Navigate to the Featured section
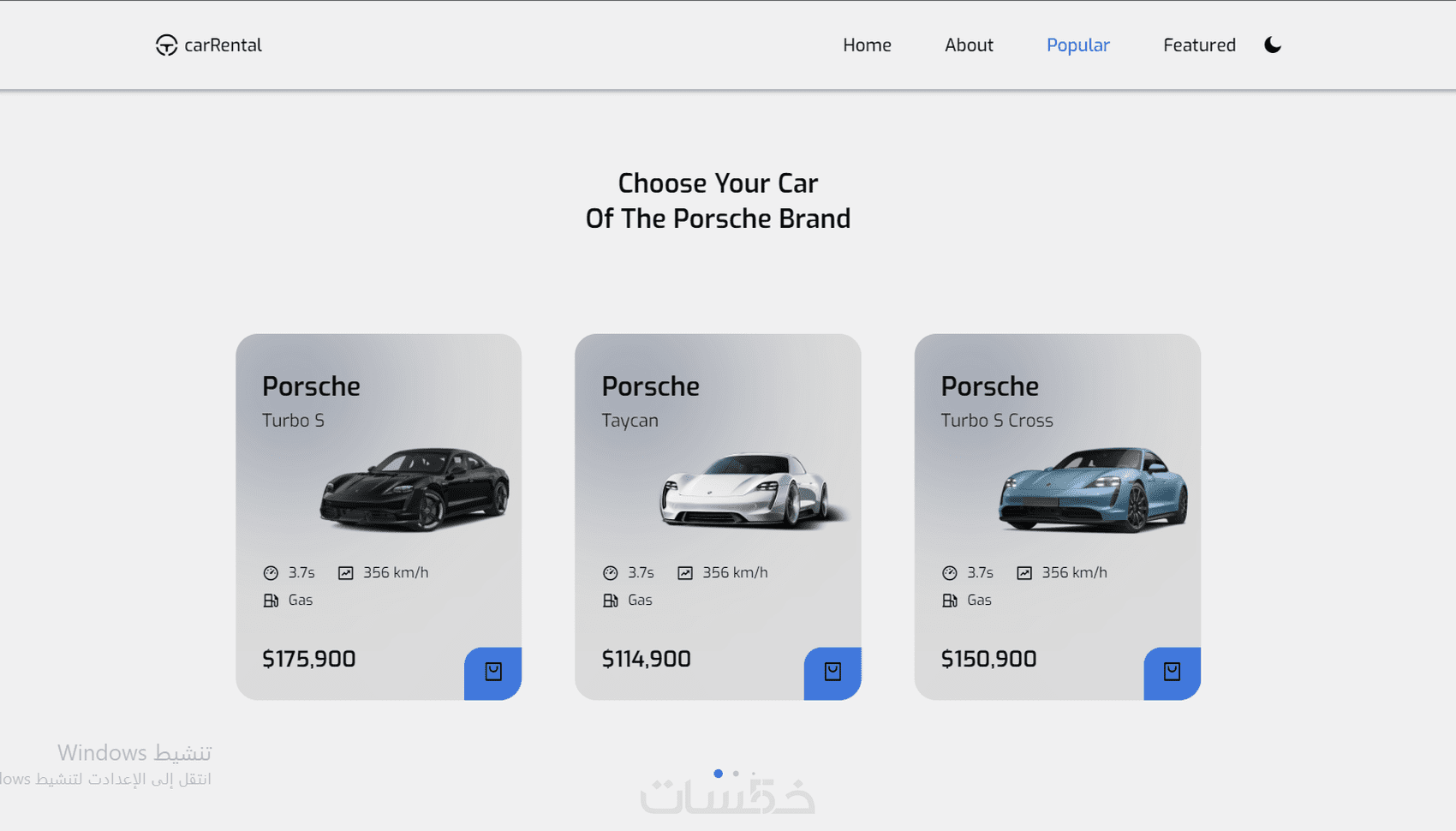The width and height of the screenshot is (1456, 831). click(x=1199, y=45)
